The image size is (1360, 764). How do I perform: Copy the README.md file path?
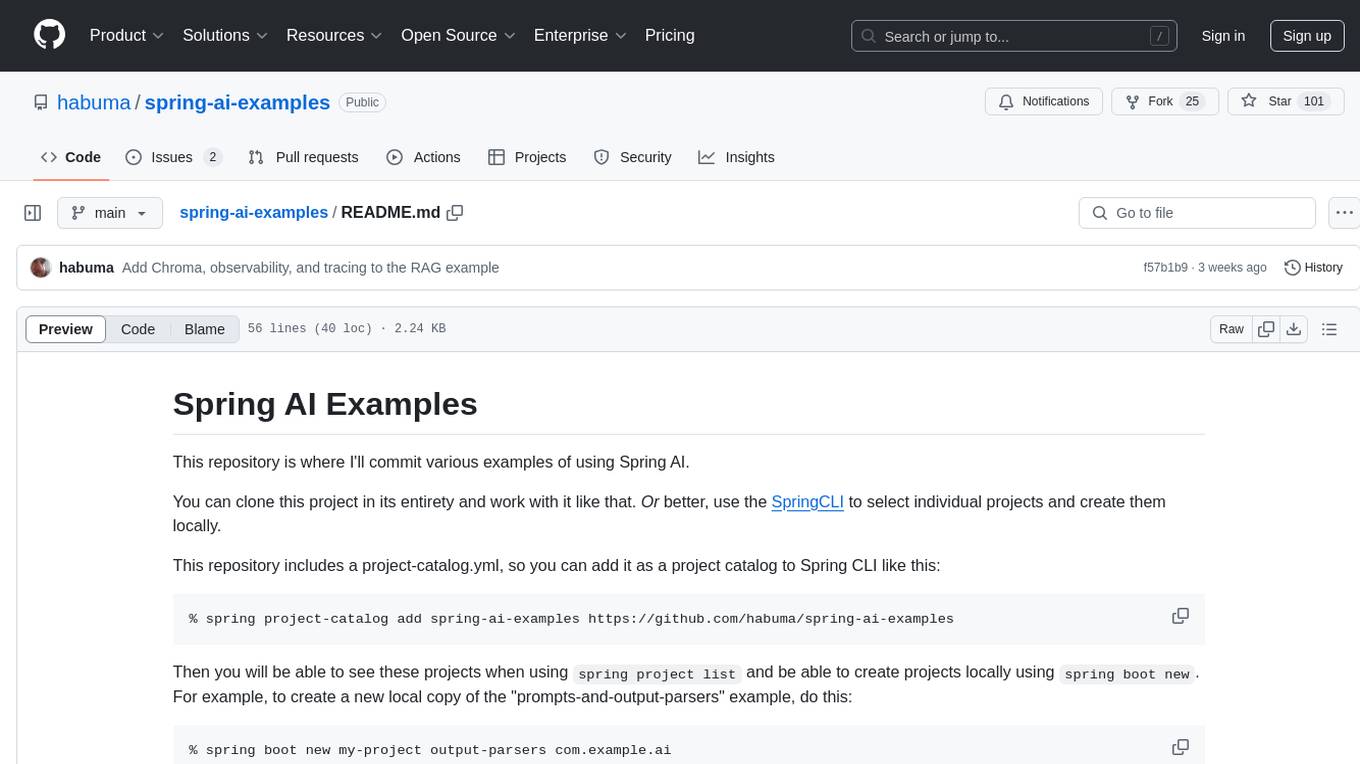coord(455,213)
